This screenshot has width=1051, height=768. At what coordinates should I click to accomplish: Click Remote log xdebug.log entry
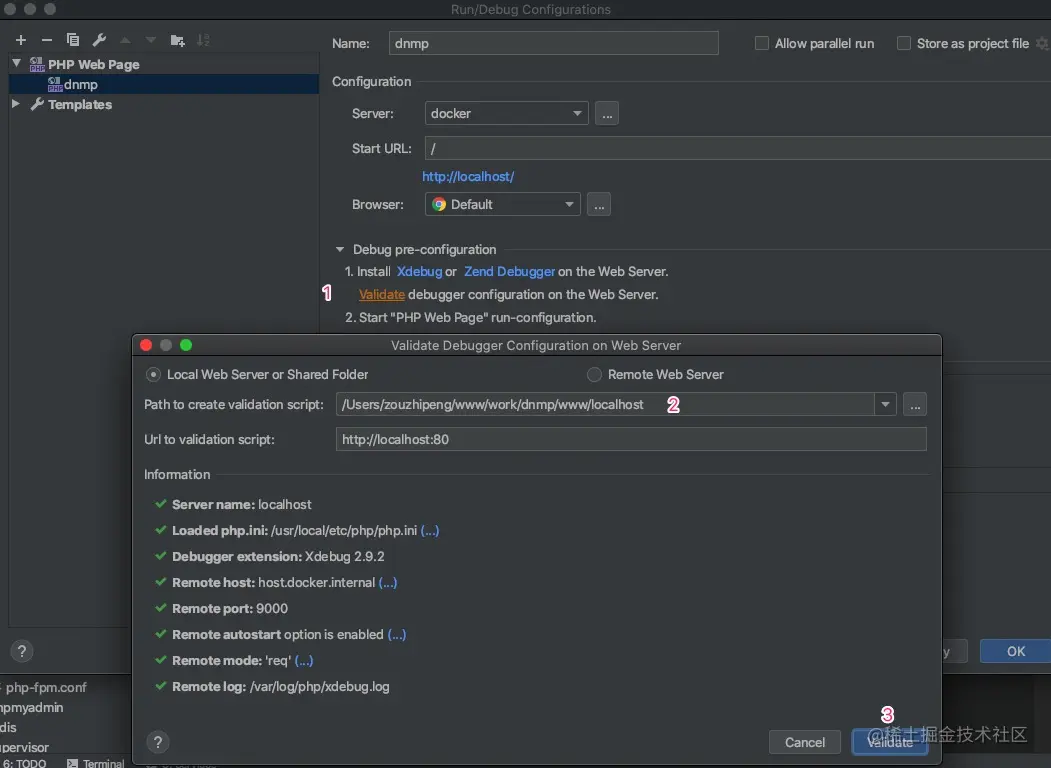[x=272, y=686]
